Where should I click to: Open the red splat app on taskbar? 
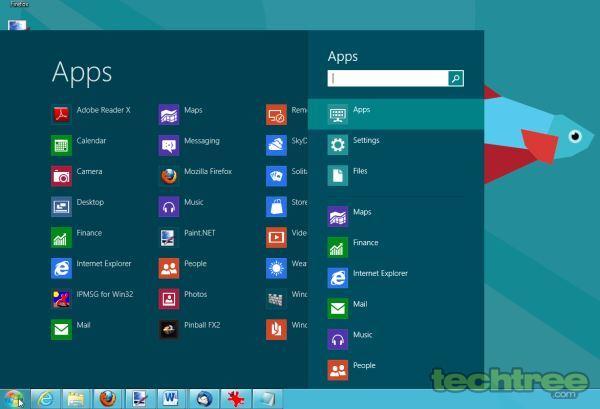[236, 399]
